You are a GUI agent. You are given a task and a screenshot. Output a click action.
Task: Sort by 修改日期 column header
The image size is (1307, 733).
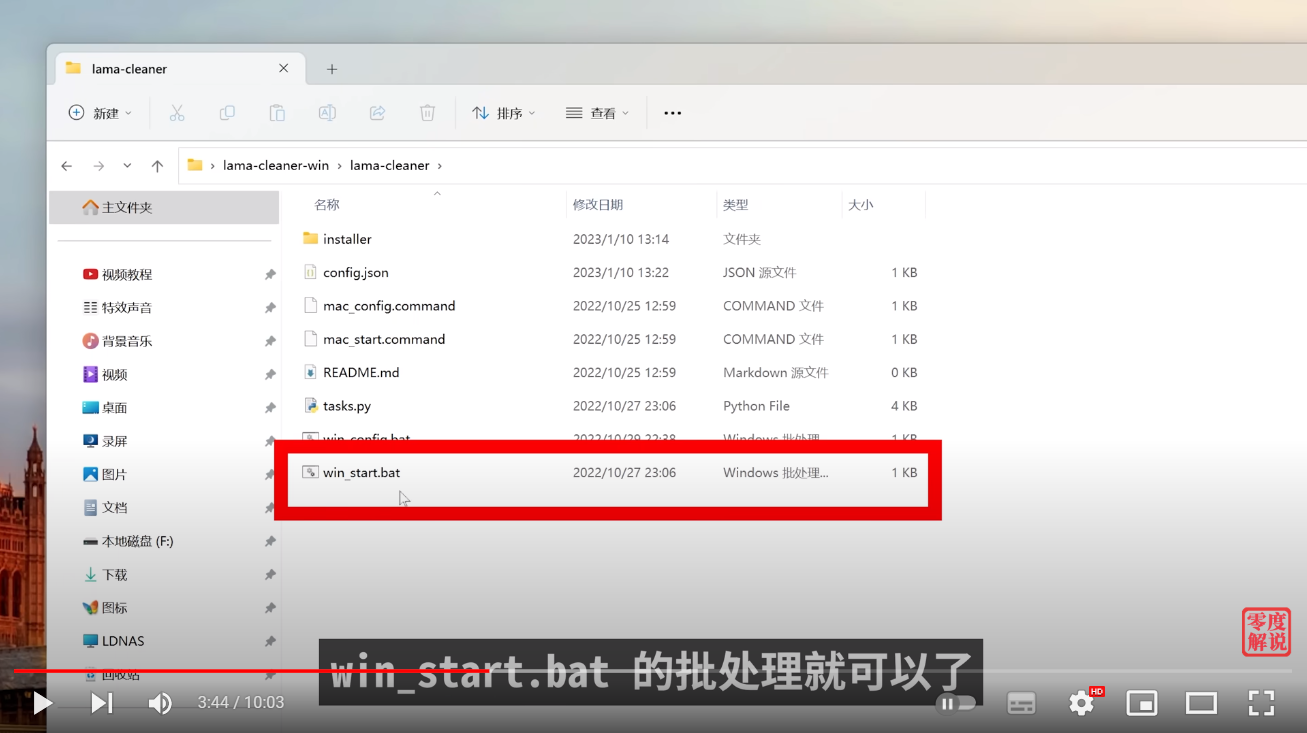click(x=598, y=205)
